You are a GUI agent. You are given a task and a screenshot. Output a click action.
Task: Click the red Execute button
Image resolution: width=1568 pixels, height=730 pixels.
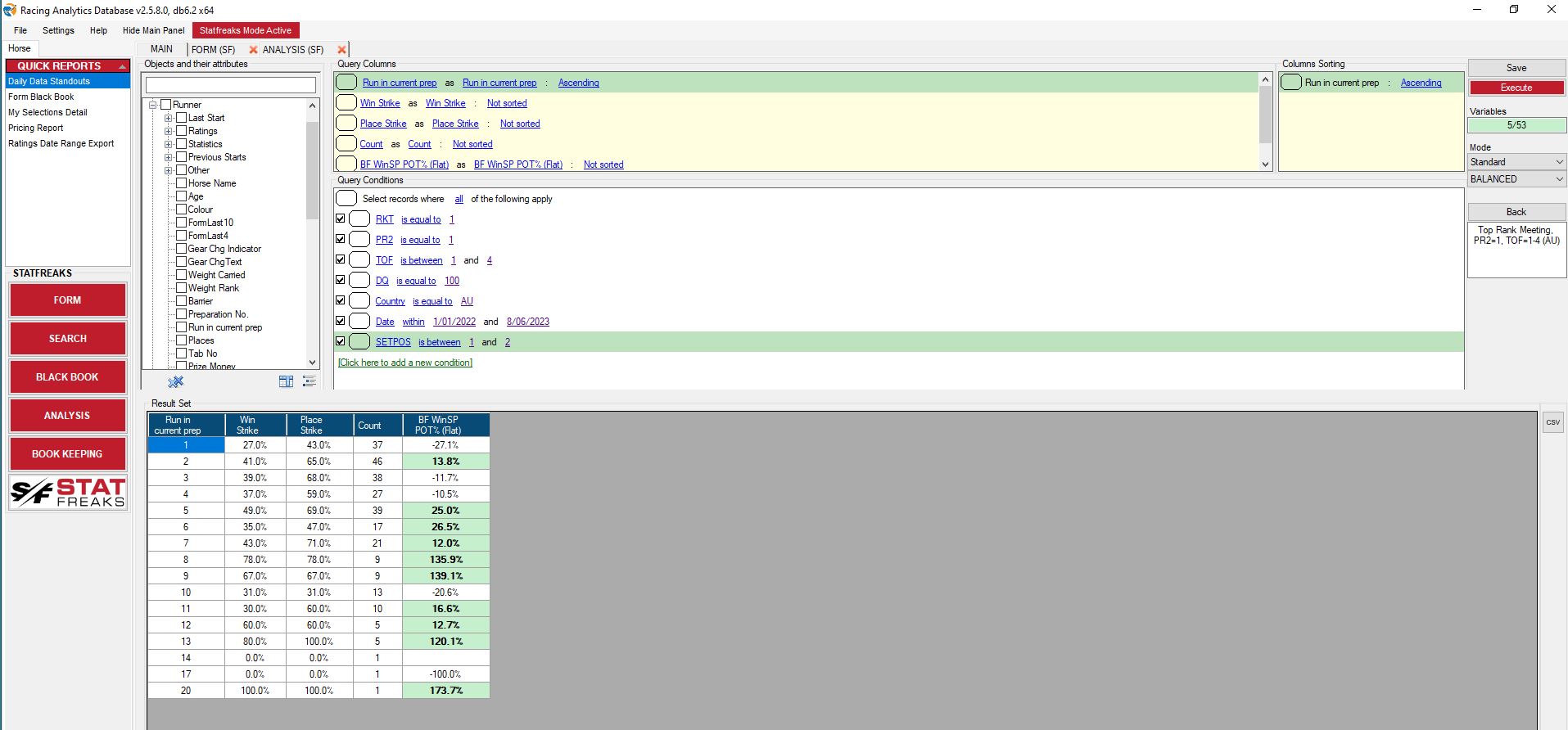(1516, 88)
